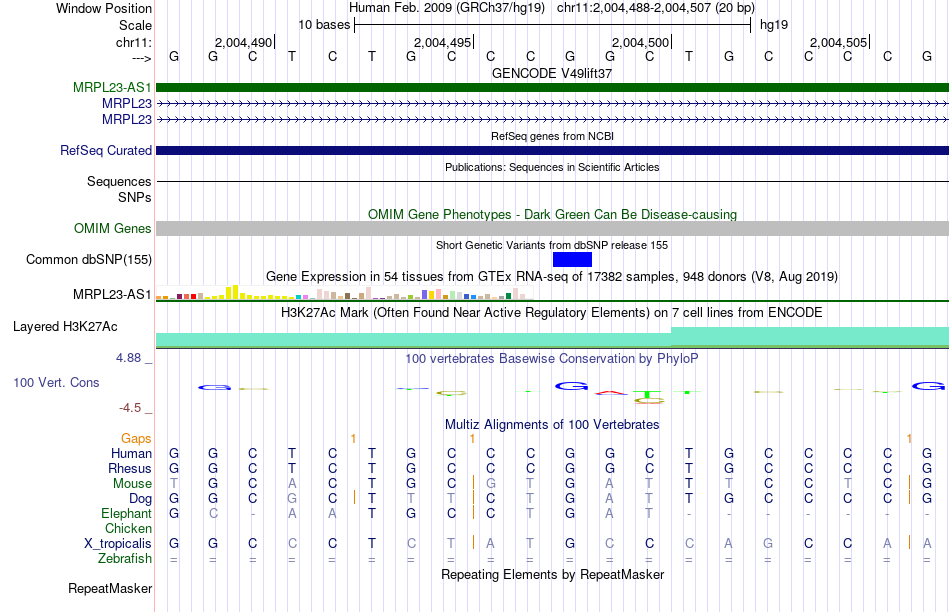This screenshot has width=950, height=612.
Task: Click the turquoise H3K27Ac signal band
Action: pos(553,338)
